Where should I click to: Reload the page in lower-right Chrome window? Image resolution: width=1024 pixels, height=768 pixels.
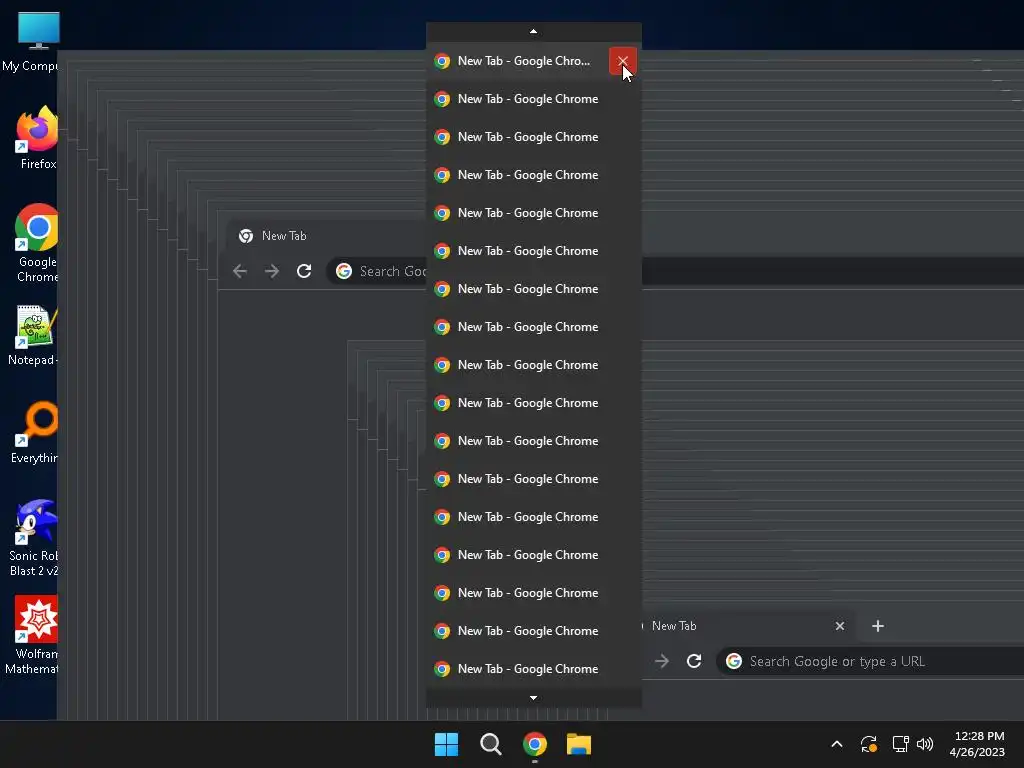(x=694, y=661)
